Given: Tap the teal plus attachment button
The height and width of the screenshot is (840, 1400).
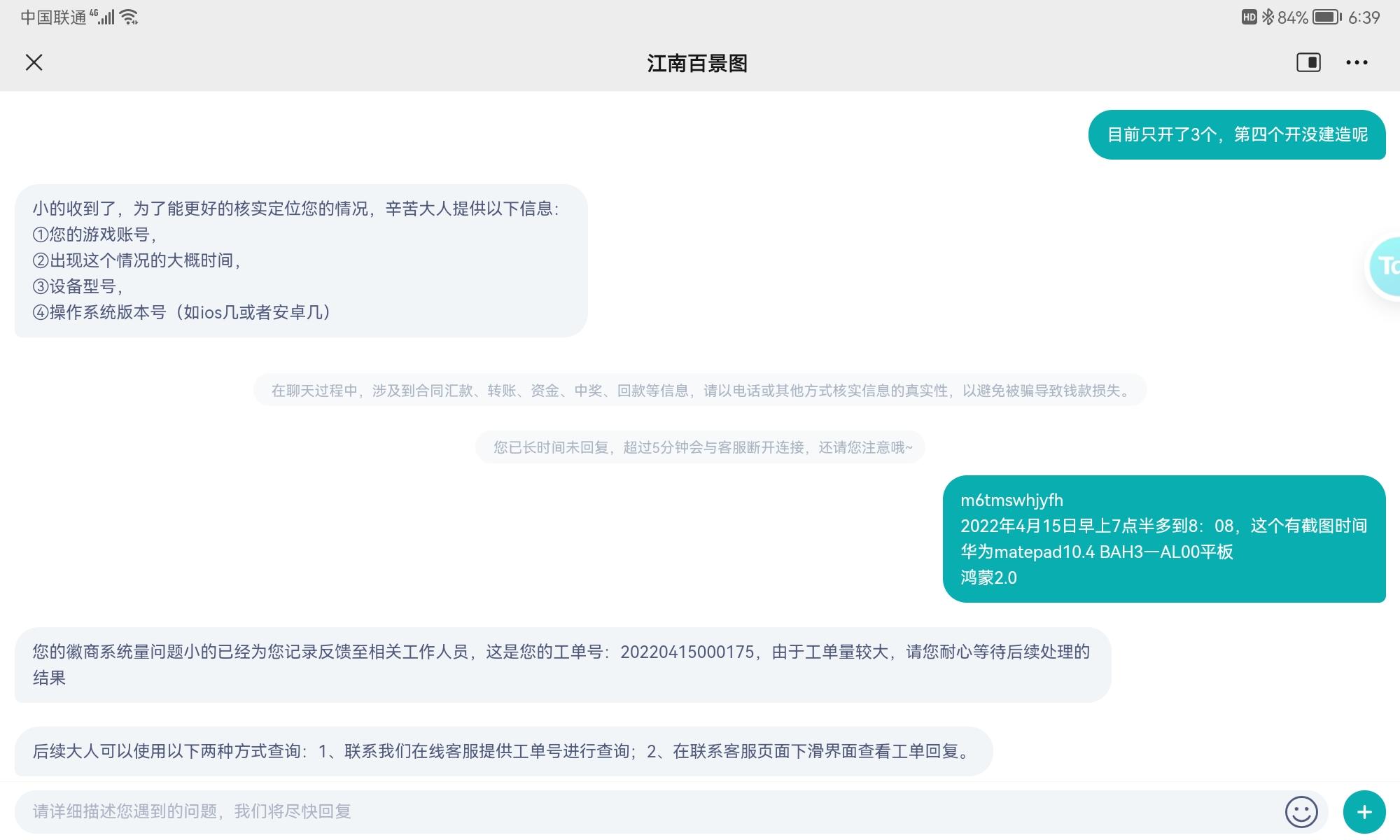Looking at the screenshot, I should pyautogui.click(x=1364, y=812).
